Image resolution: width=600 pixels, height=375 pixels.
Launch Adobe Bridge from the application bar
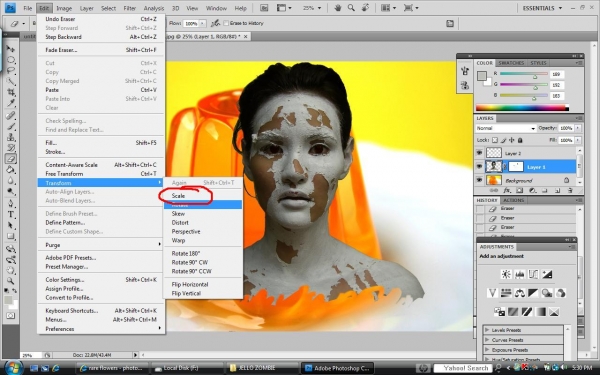pyautogui.click(x=264, y=8)
